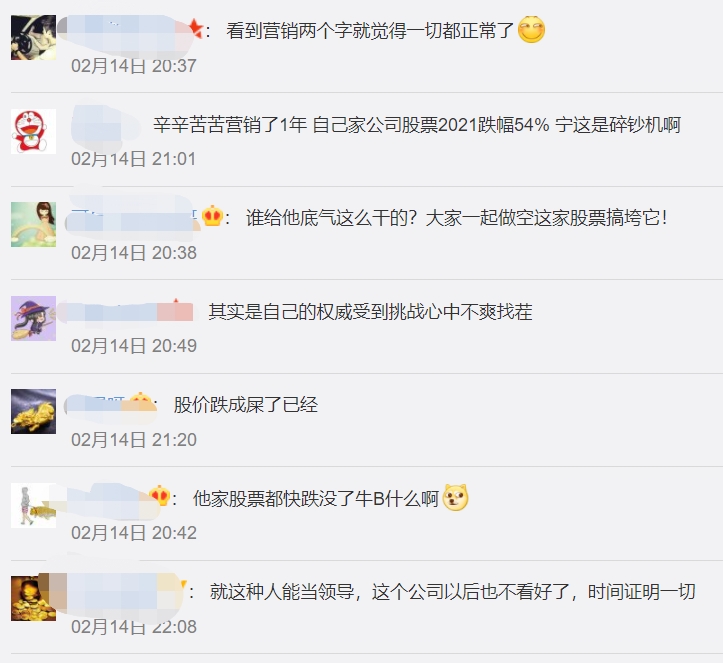The image size is (723, 663).
Task: Open the gold coins avatar profile
Action: click(x=33, y=598)
